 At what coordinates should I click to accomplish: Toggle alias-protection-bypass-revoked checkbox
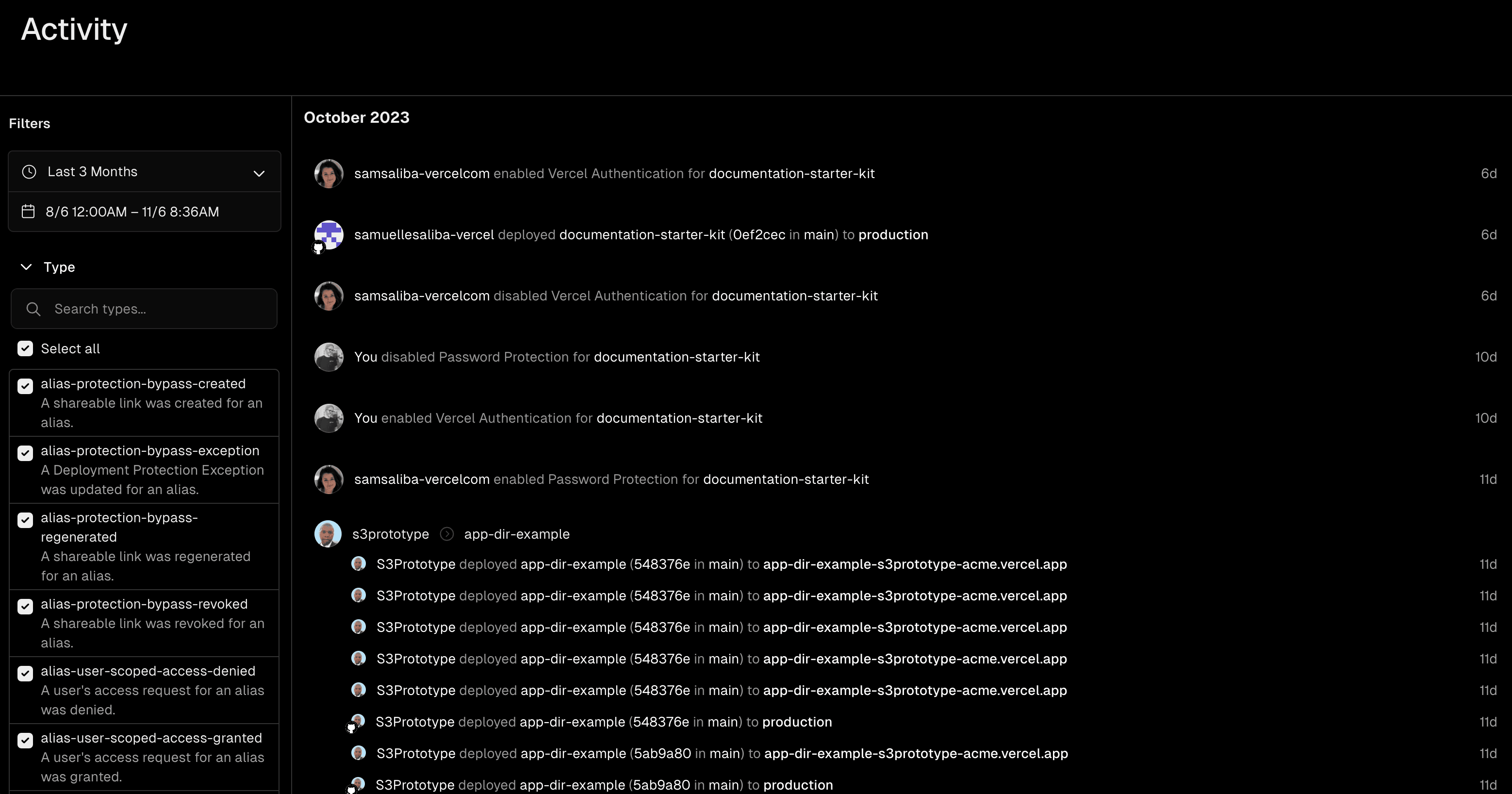[x=25, y=606]
